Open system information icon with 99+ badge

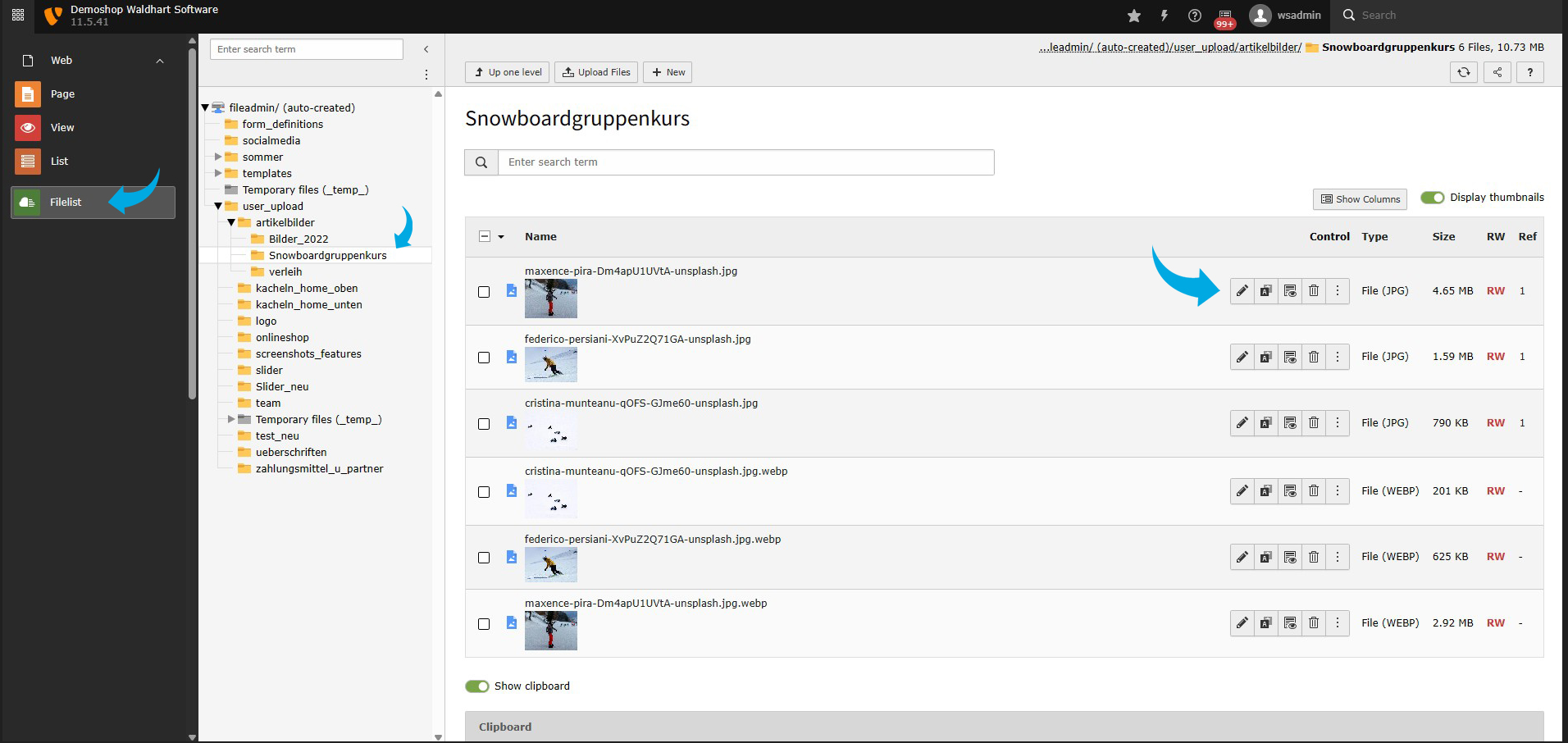tap(1225, 17)
